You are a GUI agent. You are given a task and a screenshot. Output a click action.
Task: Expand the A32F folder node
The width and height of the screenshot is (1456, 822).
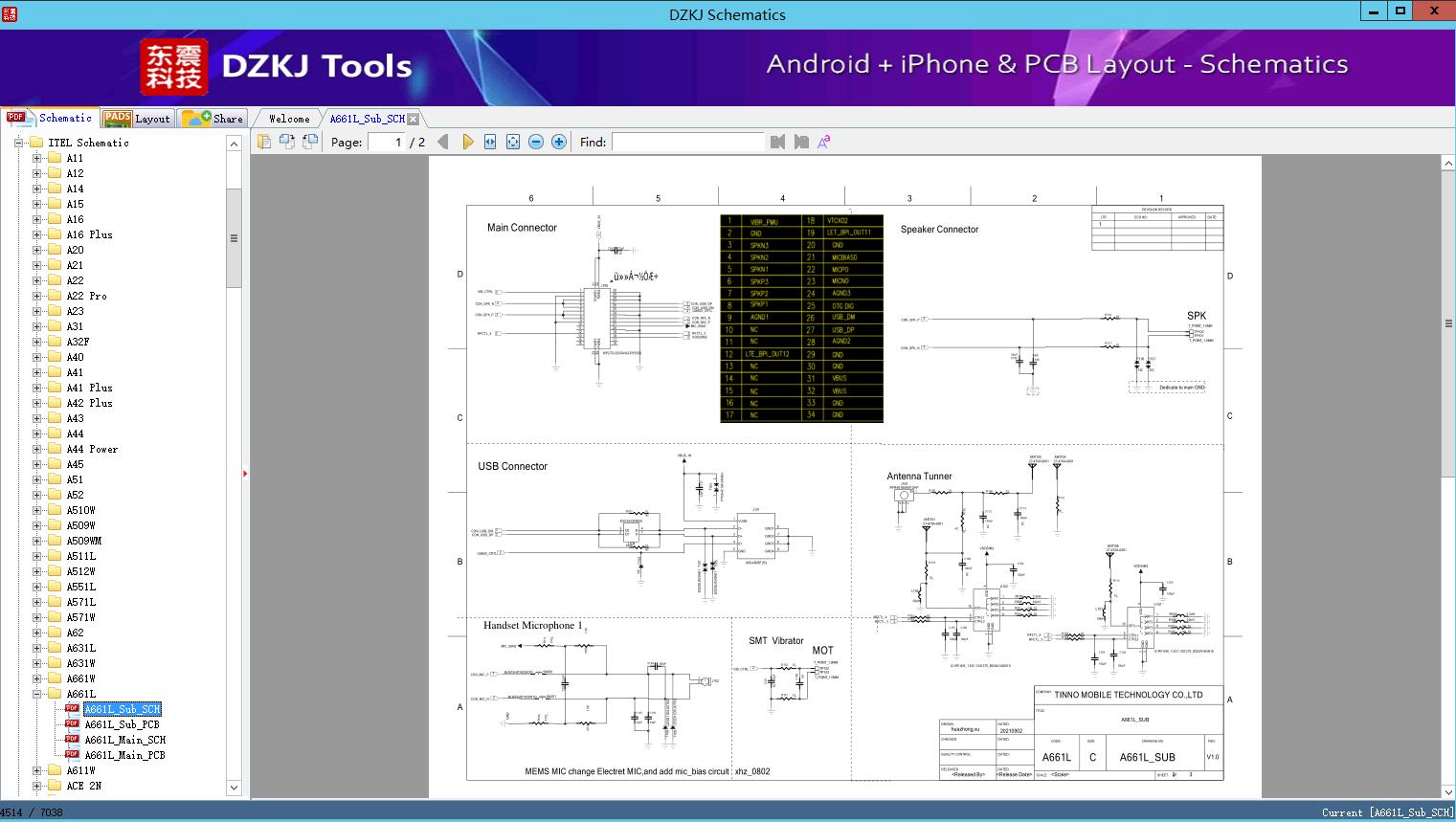click(x=36, y=342)
